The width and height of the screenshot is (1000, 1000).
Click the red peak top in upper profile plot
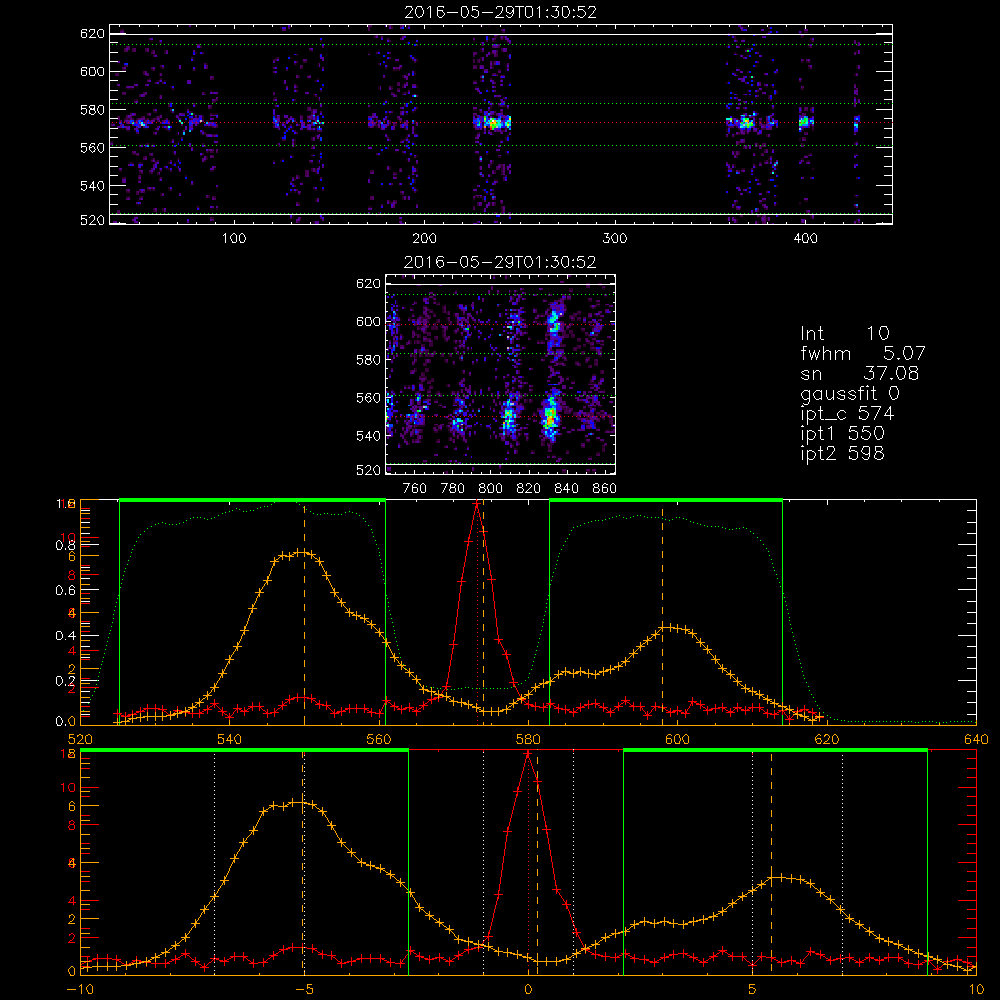(x=476, y=504)
